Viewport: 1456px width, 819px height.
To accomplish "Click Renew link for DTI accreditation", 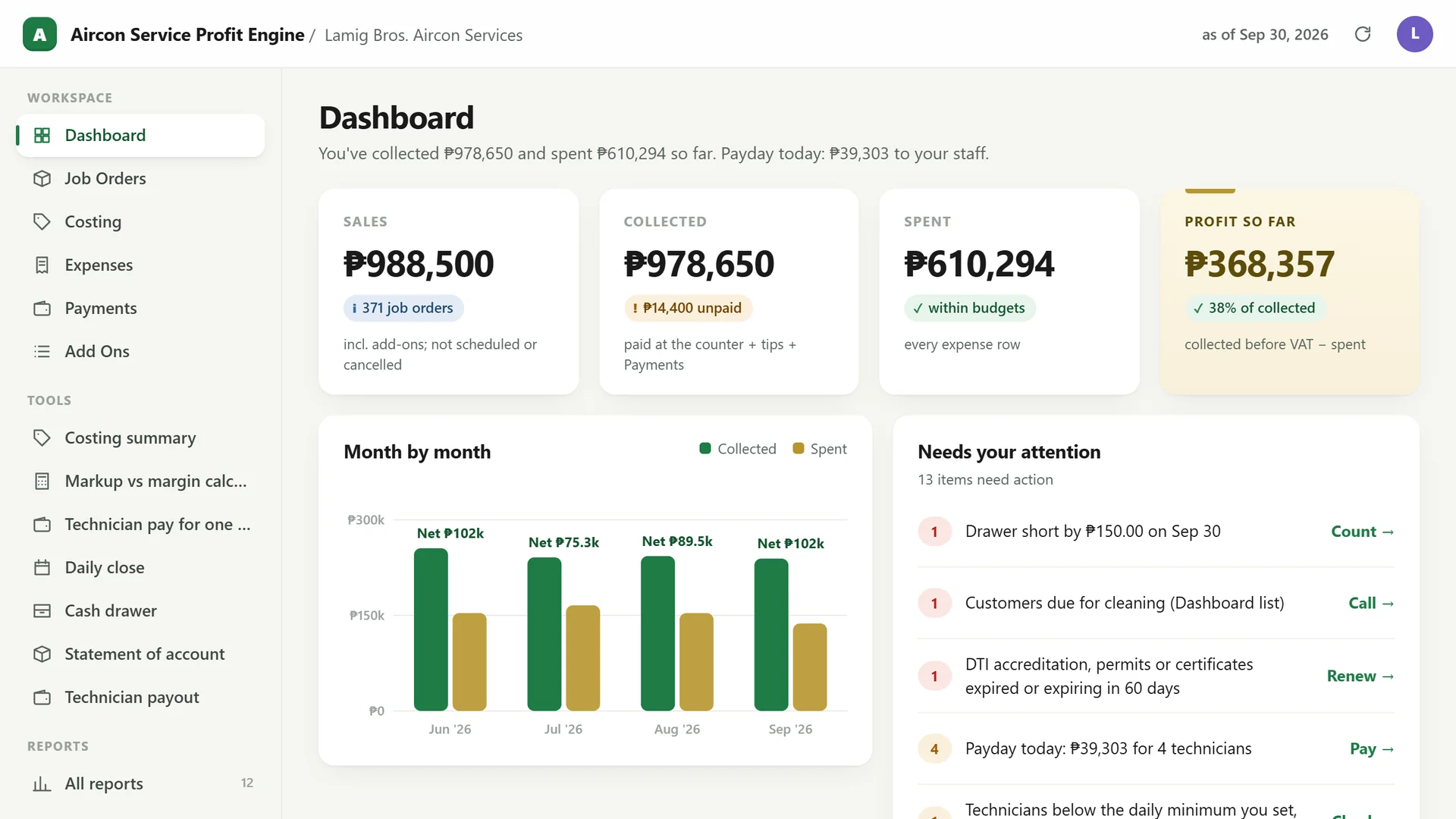I will point(1360,676).
